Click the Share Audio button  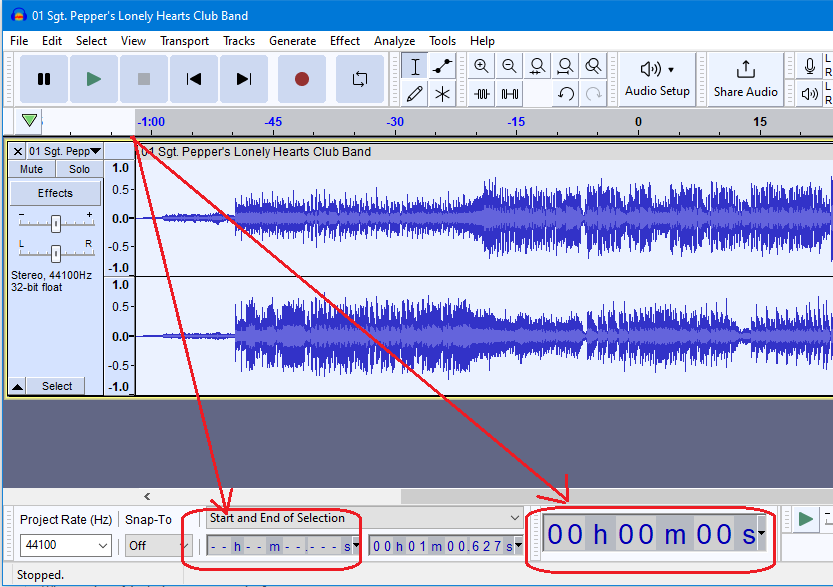[x=745, y=79]
